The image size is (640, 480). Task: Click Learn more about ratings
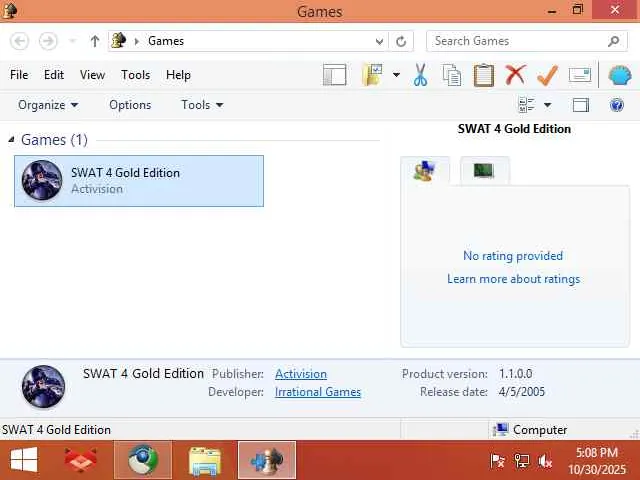pos(513,279)
